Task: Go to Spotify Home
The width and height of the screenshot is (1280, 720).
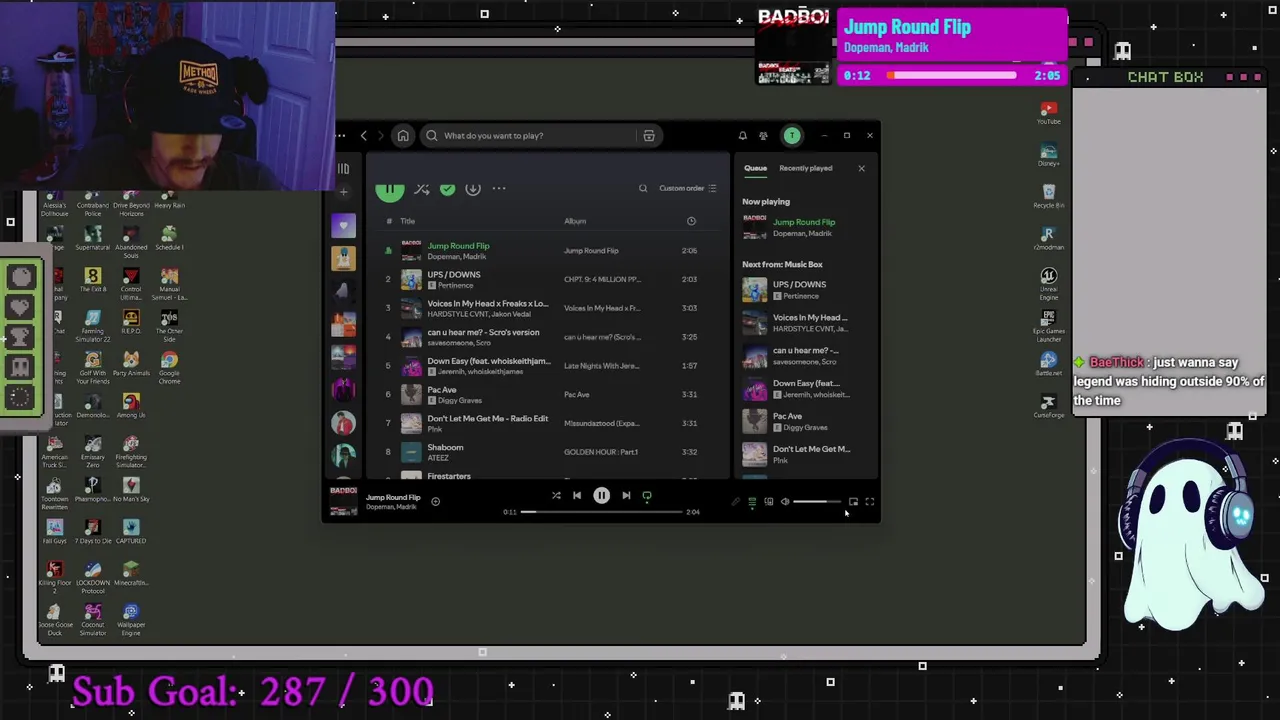Action: click(403, 136)
